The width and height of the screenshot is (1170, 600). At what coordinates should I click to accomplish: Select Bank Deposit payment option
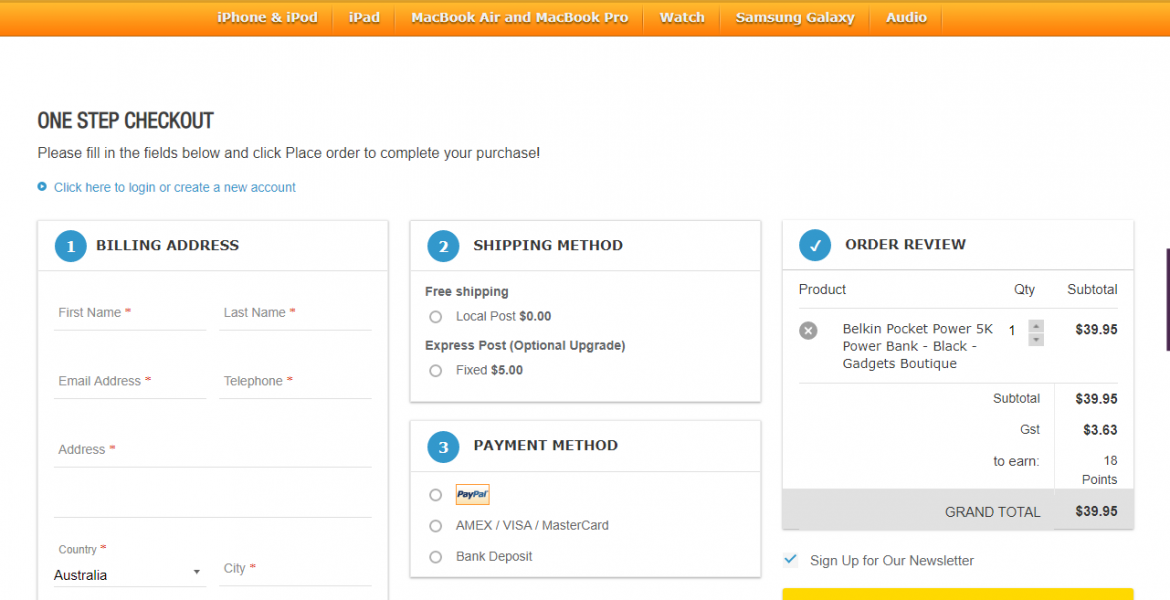[x=435, y=557]
